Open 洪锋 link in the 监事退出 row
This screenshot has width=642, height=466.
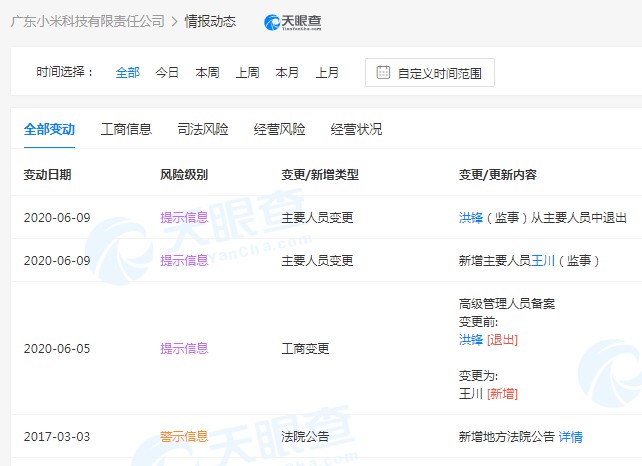(471, 217)
